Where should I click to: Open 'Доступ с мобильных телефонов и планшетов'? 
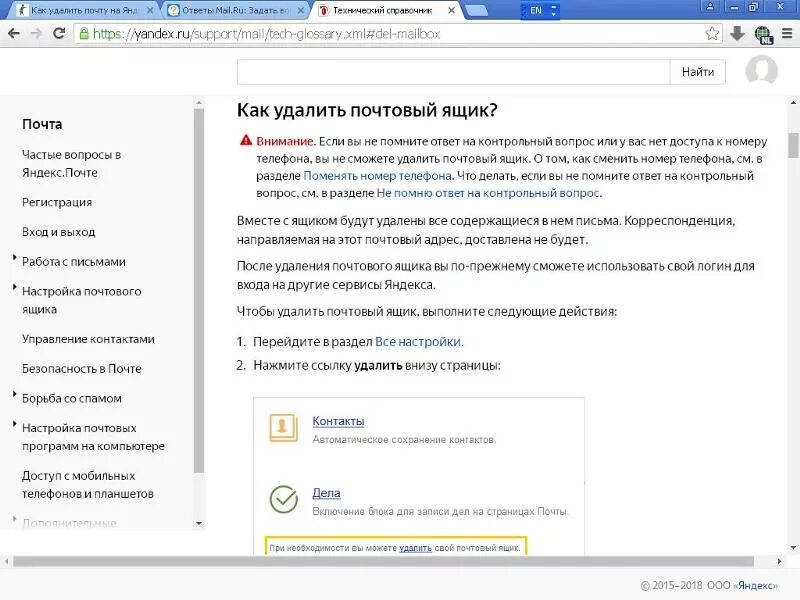[x=88, y=485]
